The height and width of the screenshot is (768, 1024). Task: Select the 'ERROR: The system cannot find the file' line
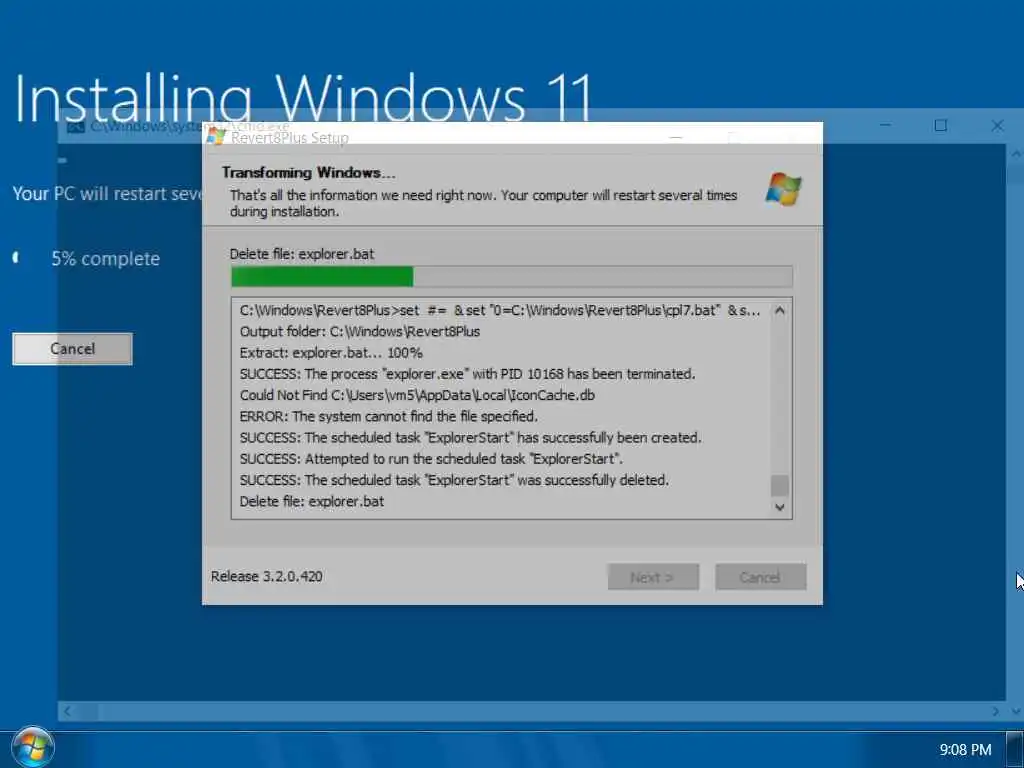pos(389,416)
